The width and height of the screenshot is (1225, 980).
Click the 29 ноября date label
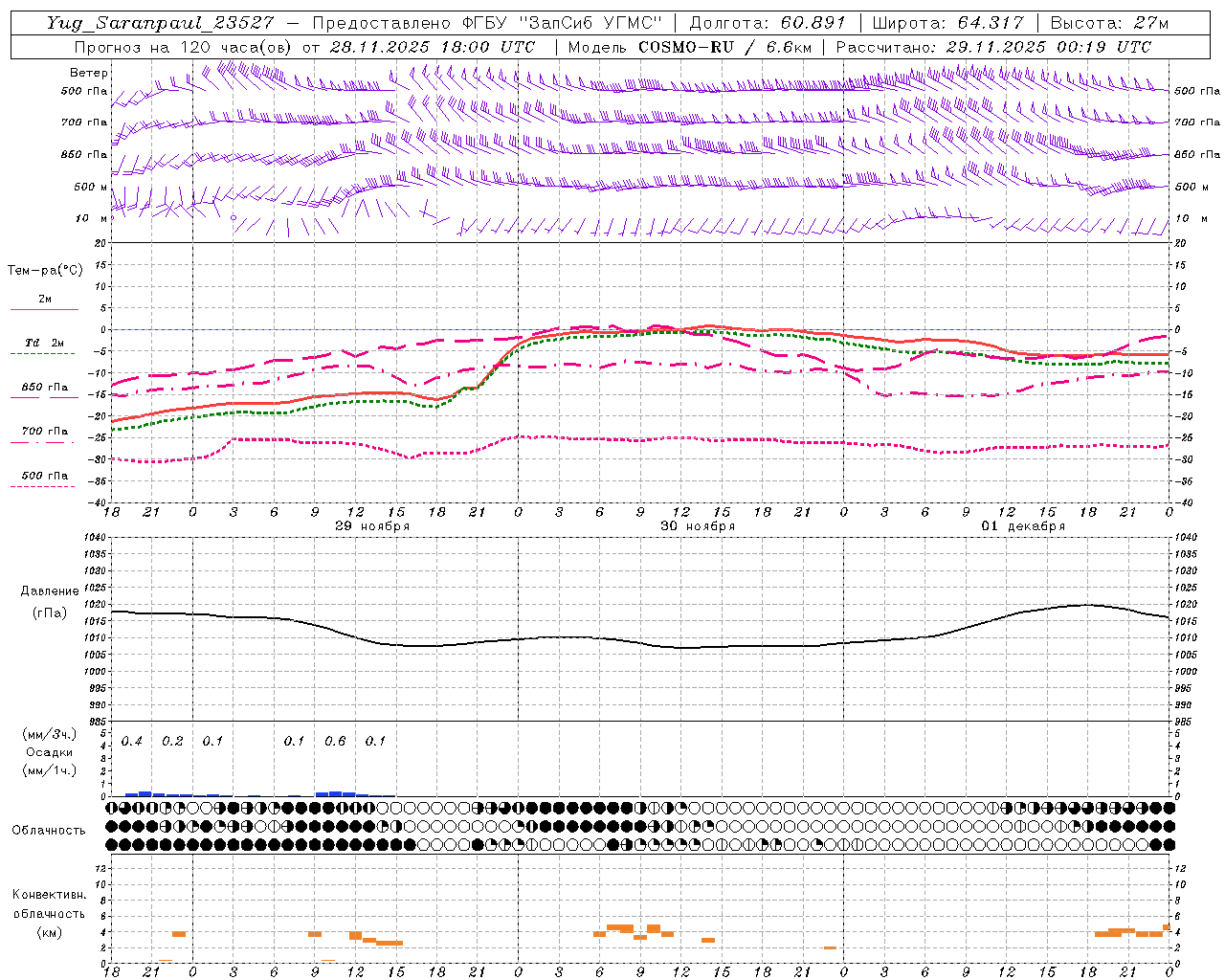pos(372,526)
